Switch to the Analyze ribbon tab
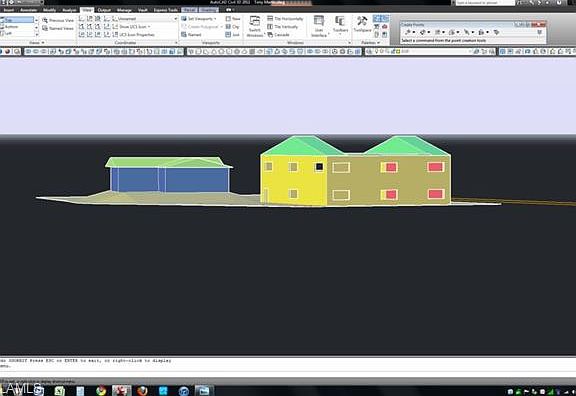The height and width of the screenshot is (396, 576). coord(69,10)
